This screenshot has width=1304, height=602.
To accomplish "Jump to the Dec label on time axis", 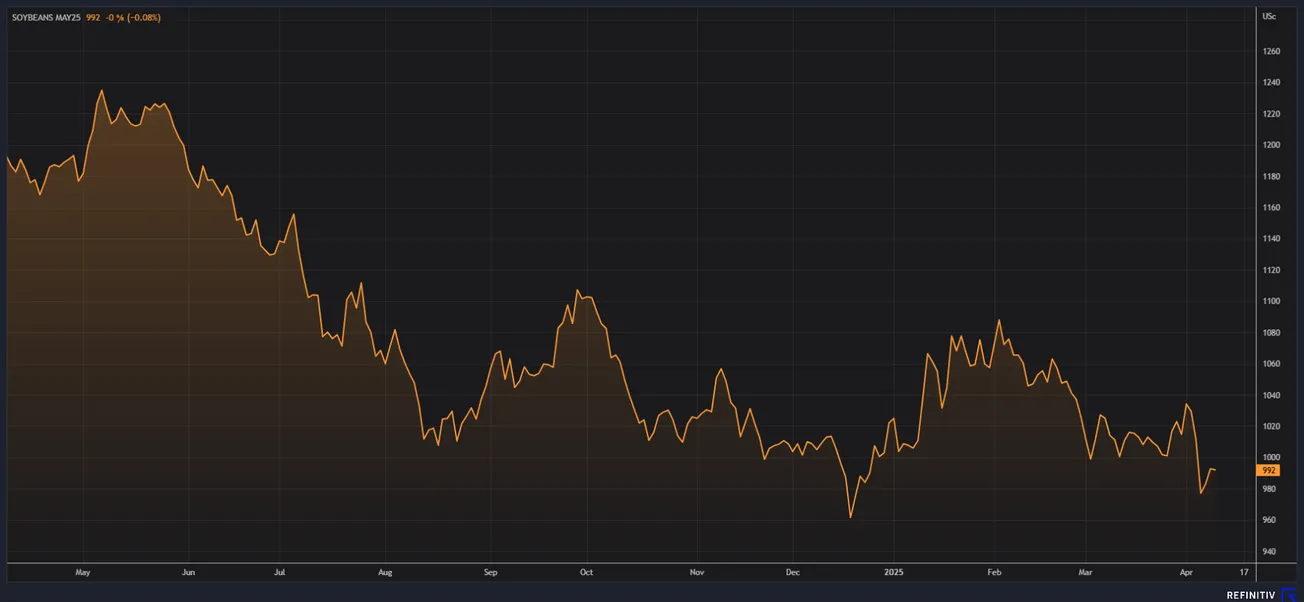I will tap(792, 572).
